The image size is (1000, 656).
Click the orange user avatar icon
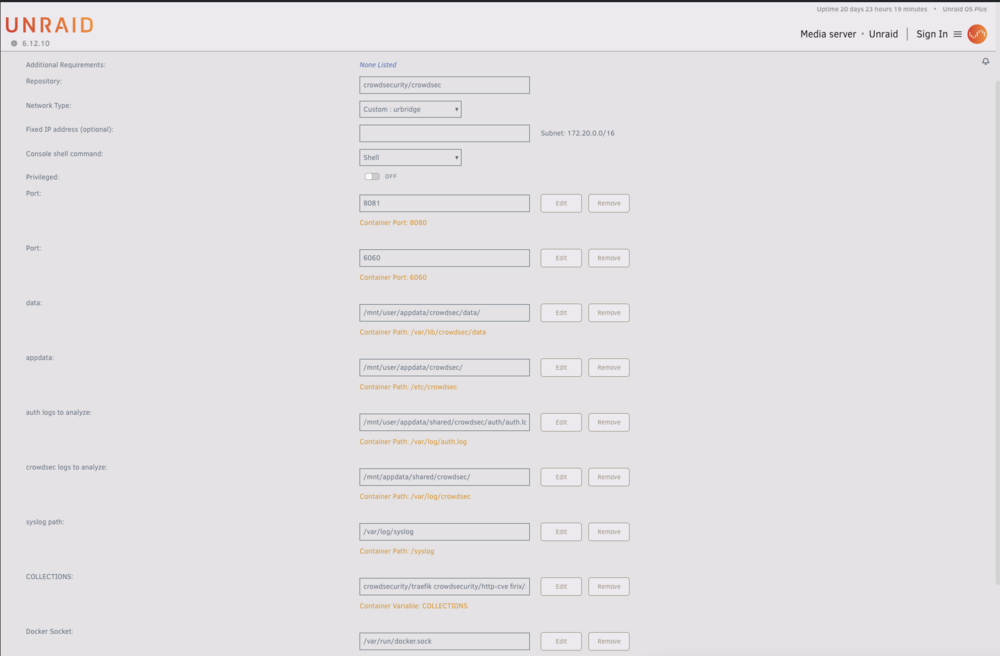977,34
